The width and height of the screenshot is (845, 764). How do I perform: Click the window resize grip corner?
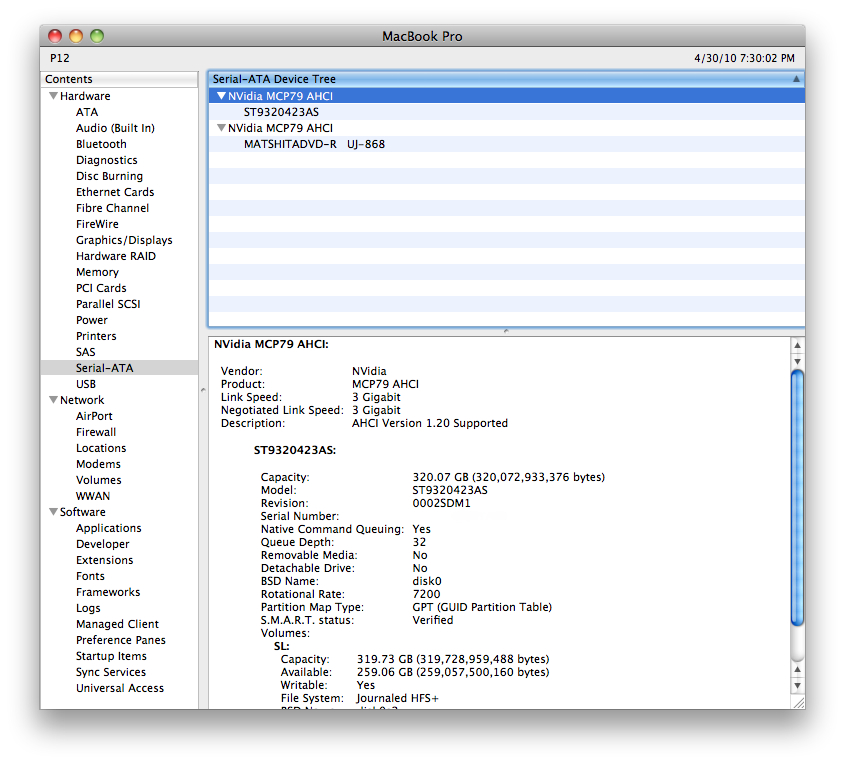coord(798,702)
